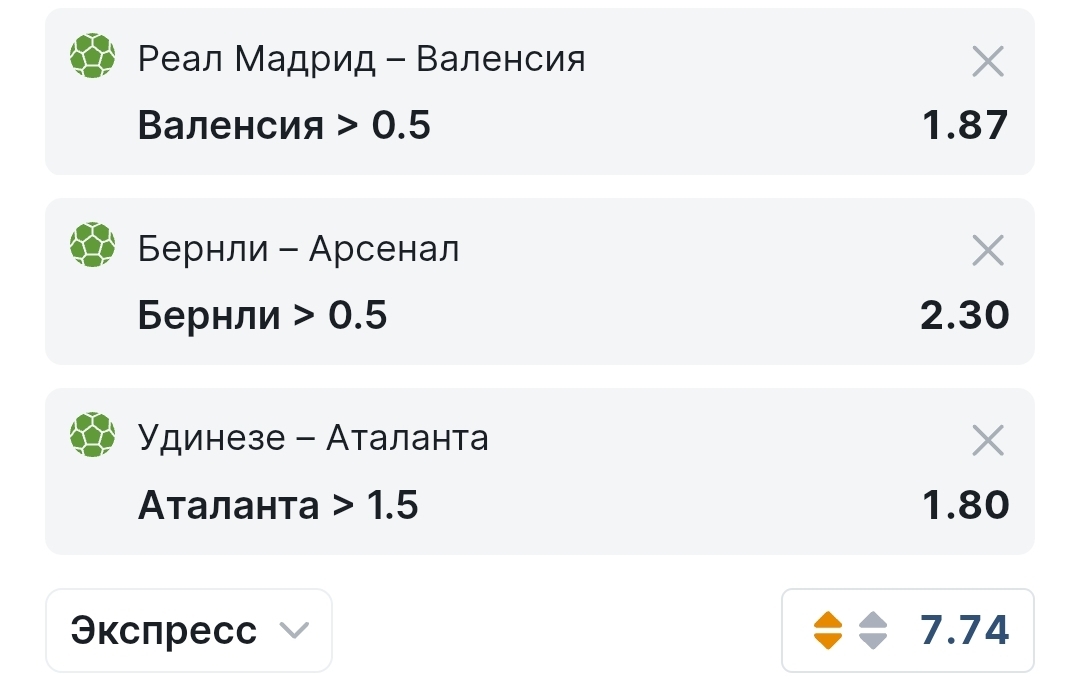Open the Экспресс bet type dropdown
This screenshot has height=697, width=1080.
tap(188, 630)
